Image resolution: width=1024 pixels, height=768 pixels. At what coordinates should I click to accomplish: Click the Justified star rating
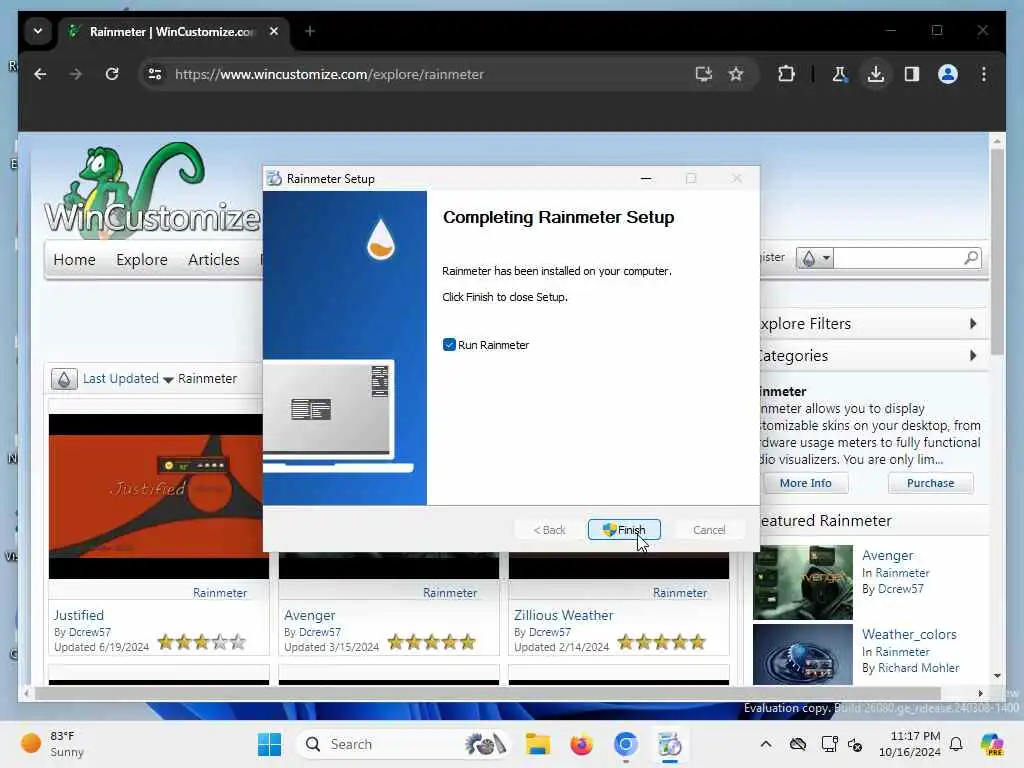202,643
